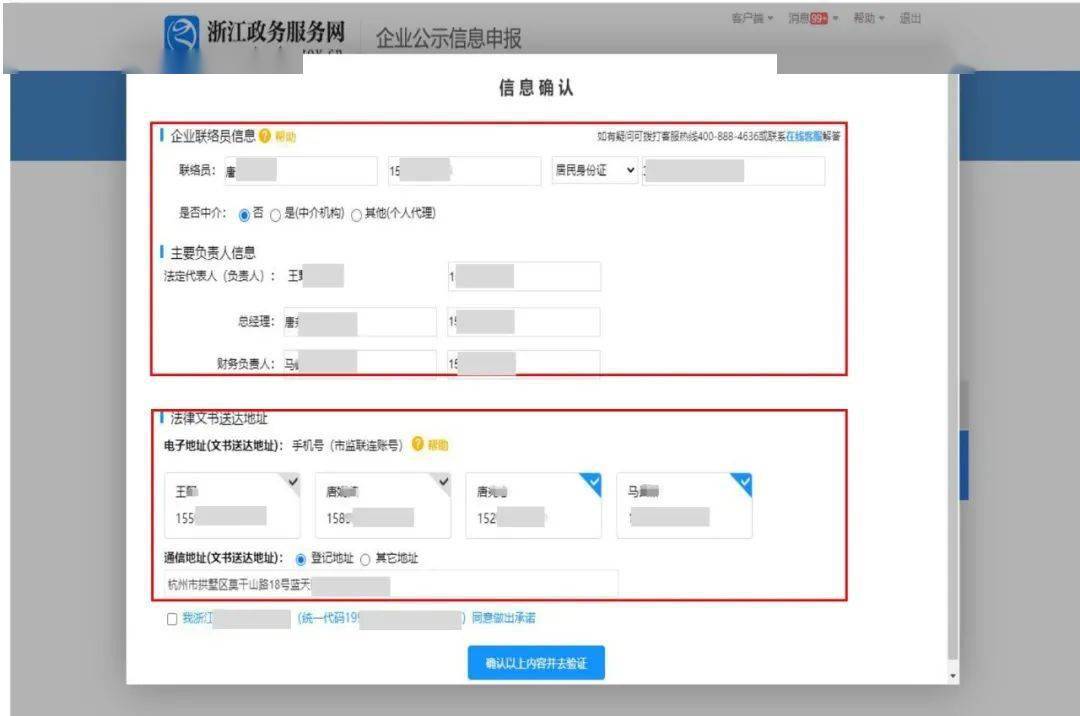1080x716 pixels.
Task: Toggle the 王 contact card with 155 number
Action: pyautogui.click(x=232, y=505)
